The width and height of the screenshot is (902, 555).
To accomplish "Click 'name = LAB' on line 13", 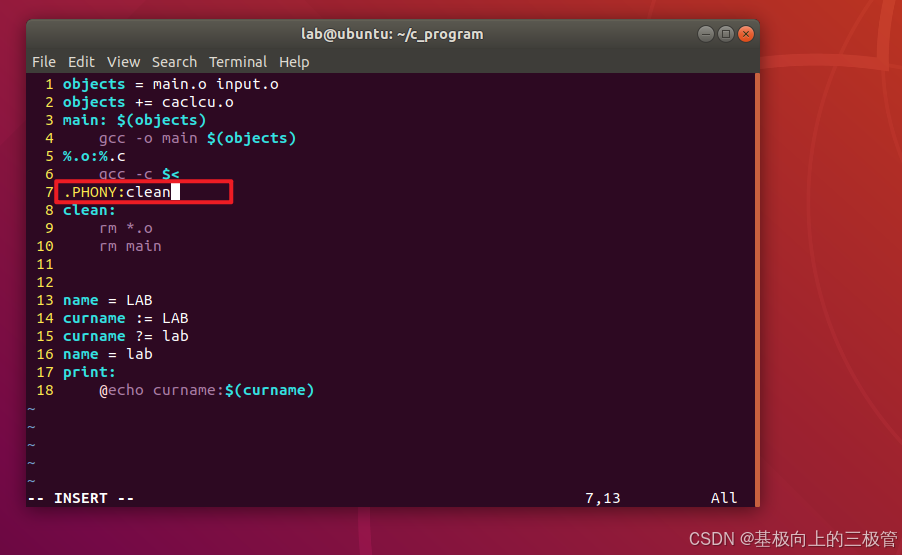I will 108,300.
